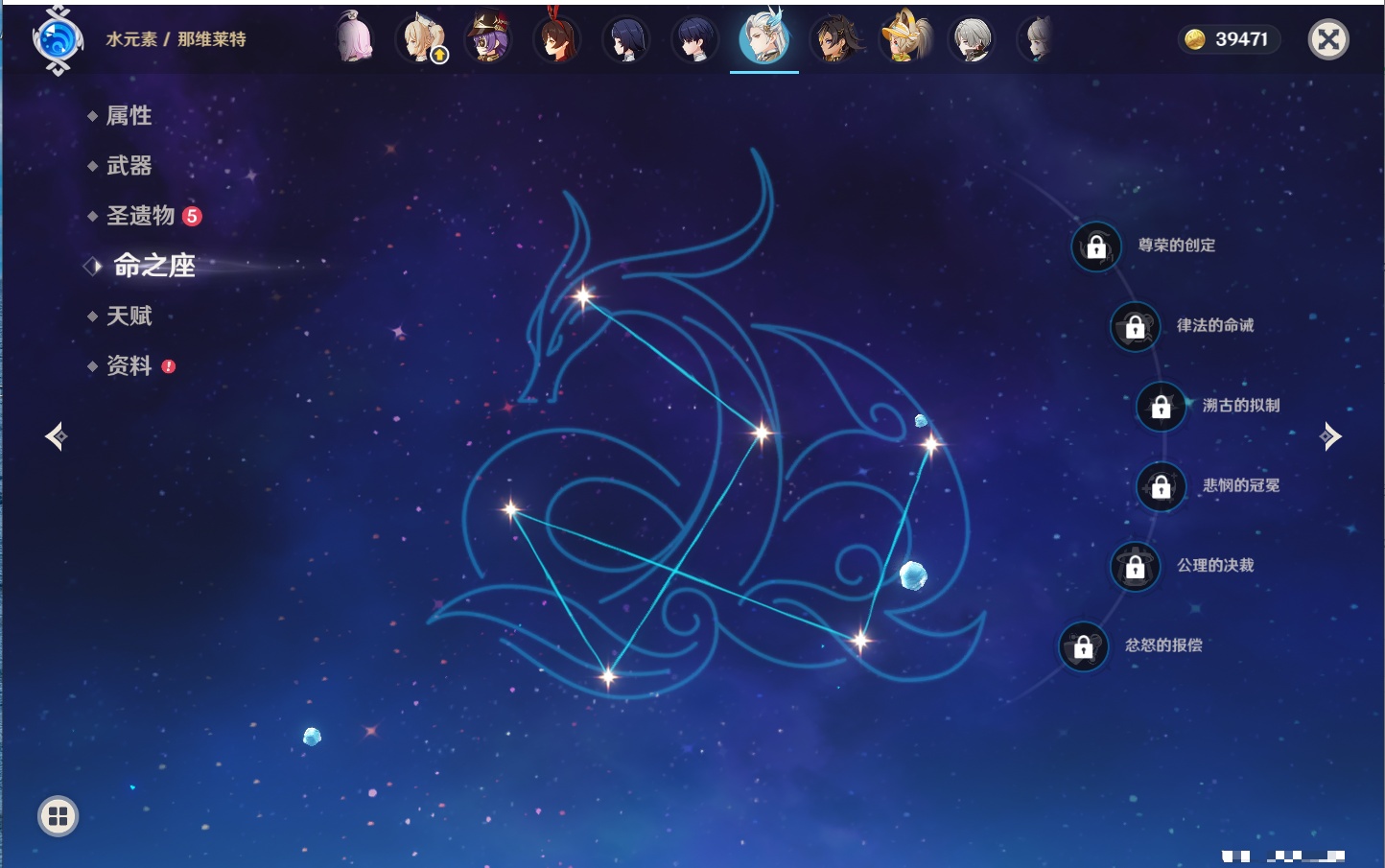1385x868 pixels.
Task: Open locked constellation 尊荣的创定
Action: [x=1096, y=246]
